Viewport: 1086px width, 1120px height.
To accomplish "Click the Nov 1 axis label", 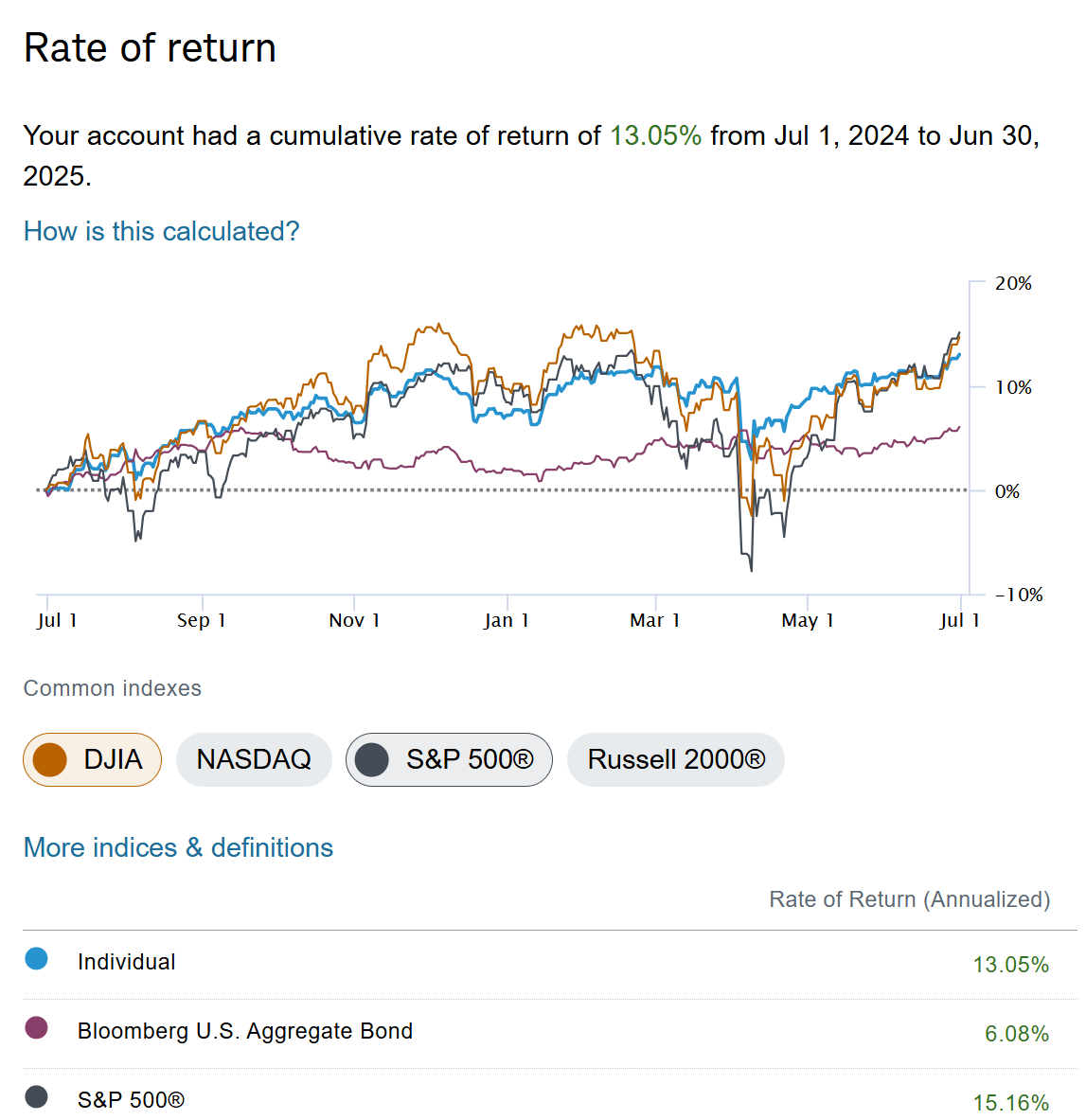I will [354, 620].
